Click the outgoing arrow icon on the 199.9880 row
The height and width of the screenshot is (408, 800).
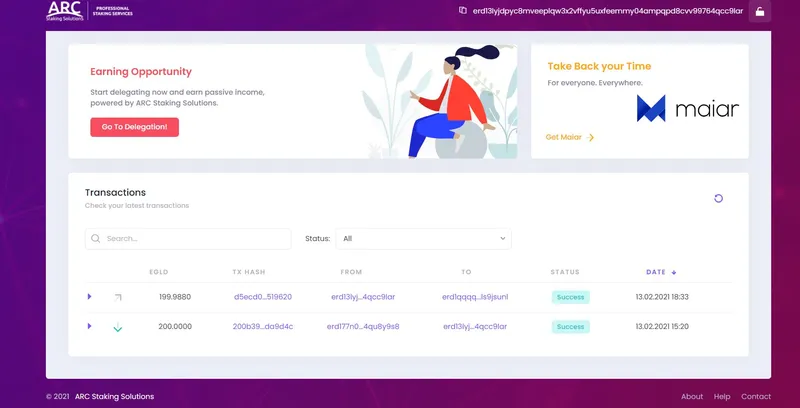point(118,297)
